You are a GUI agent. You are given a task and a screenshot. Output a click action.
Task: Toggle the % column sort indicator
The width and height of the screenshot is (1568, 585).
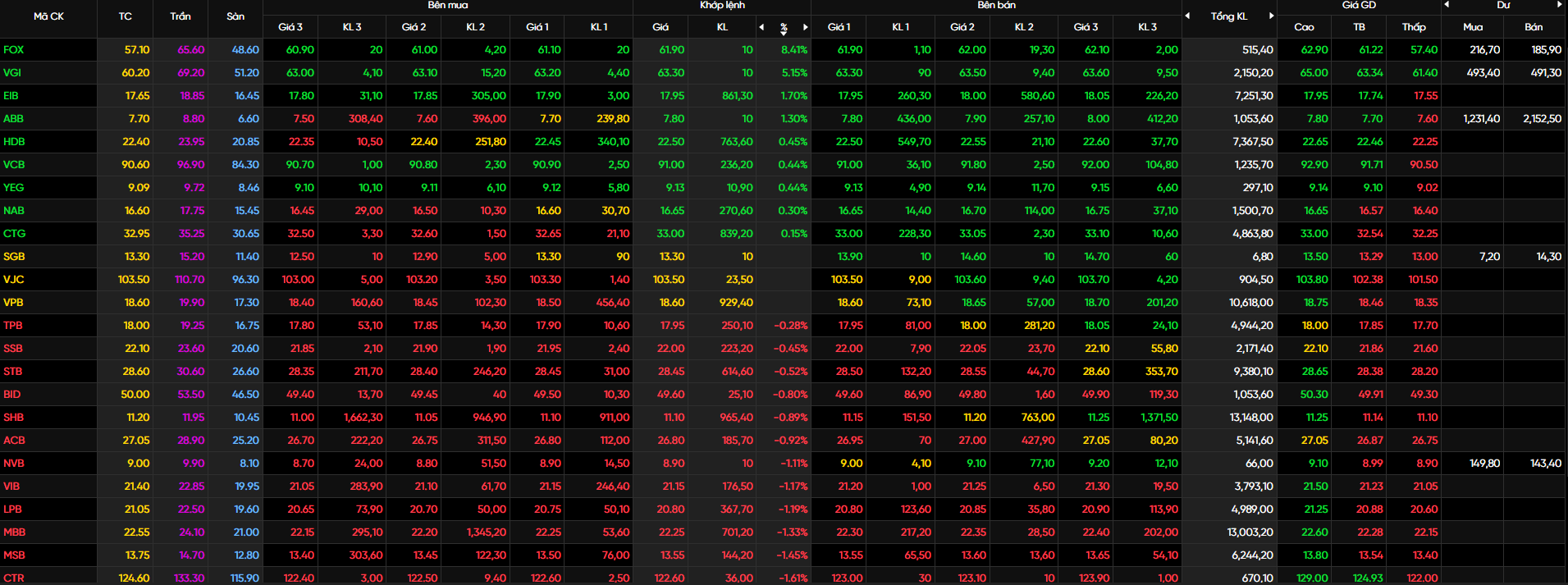[784, 28]
